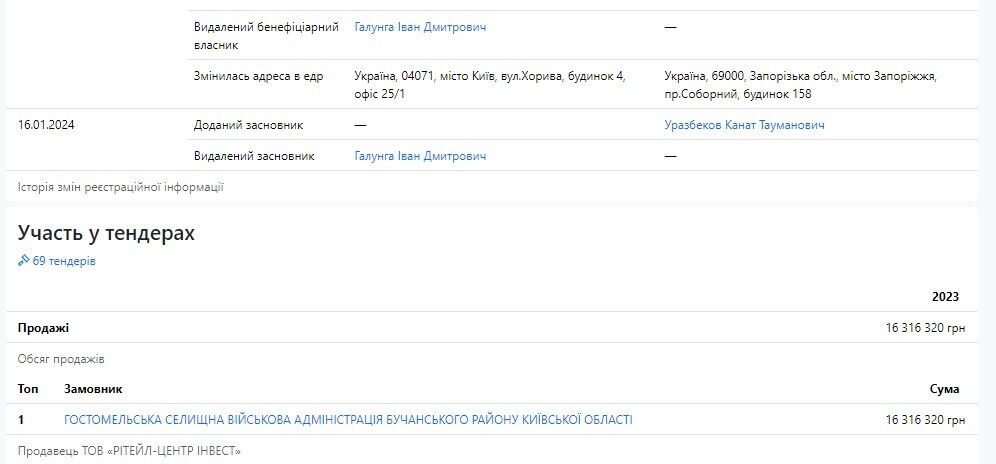Screen dimensions: 996x464
Task: Click the Сума column header
Action: 945,389
